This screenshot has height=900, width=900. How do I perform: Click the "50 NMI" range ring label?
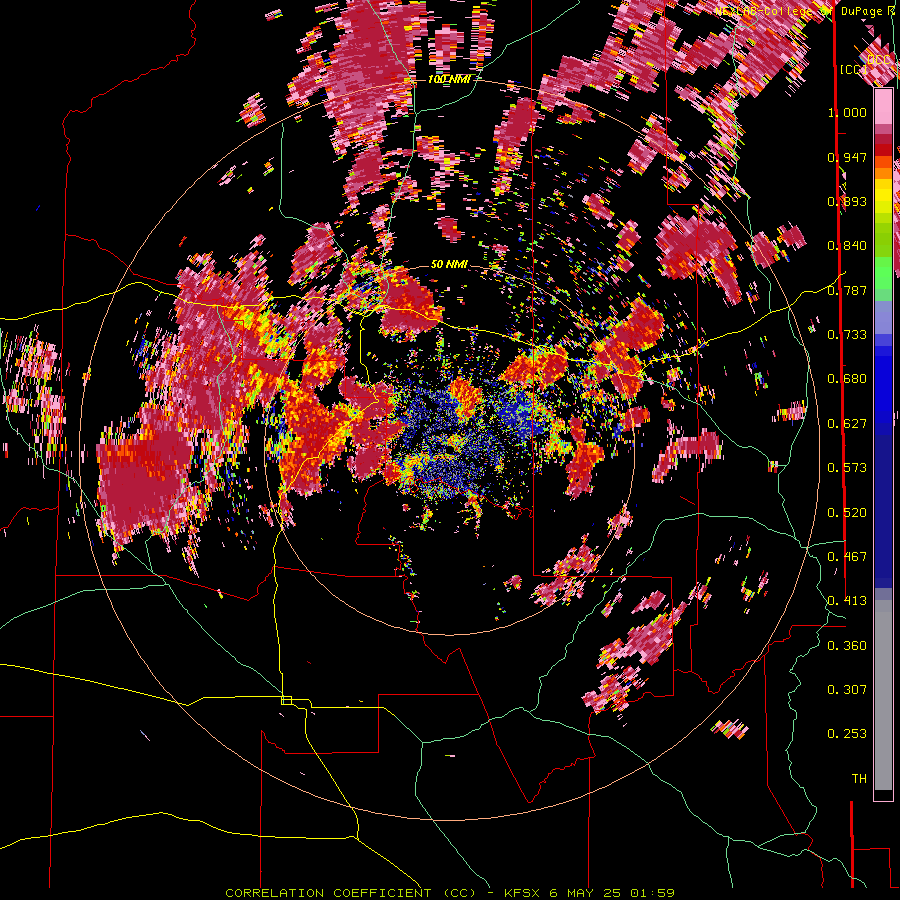[x=449, y=265]
